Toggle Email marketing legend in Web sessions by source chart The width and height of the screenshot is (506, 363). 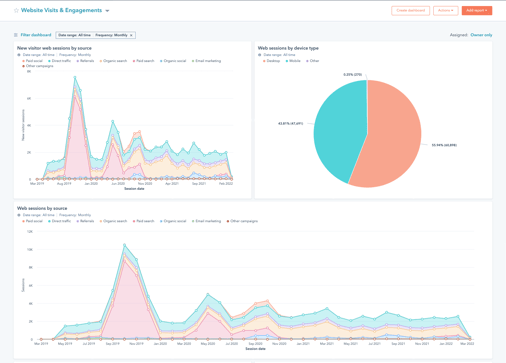click(206, 221)
